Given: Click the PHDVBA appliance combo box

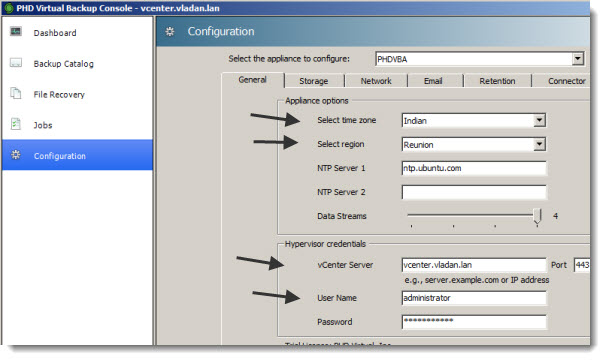Looking at the screenshot, I should point(479,59).
